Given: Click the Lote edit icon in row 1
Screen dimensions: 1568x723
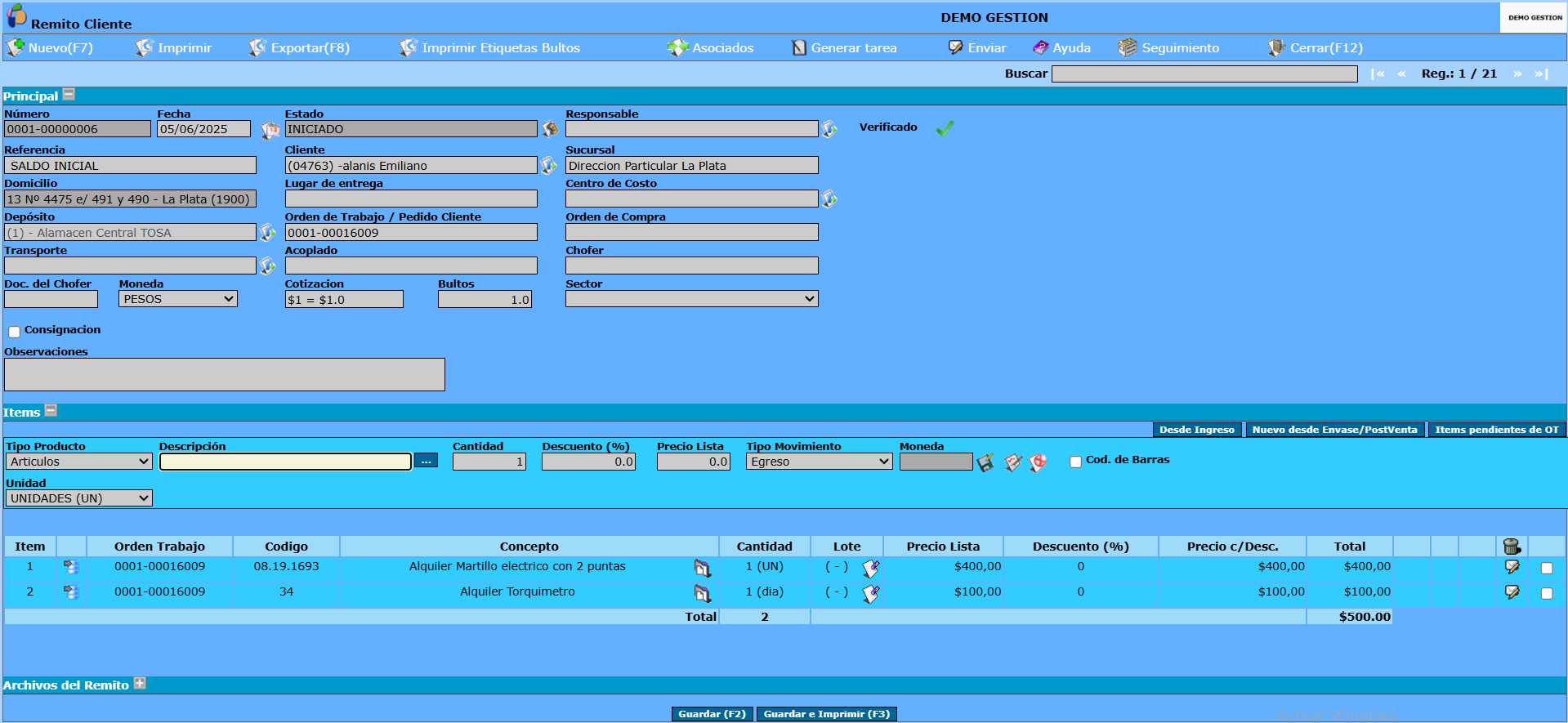Looking at the screenshot, I should pyautogui.click(x=871, y=569).
